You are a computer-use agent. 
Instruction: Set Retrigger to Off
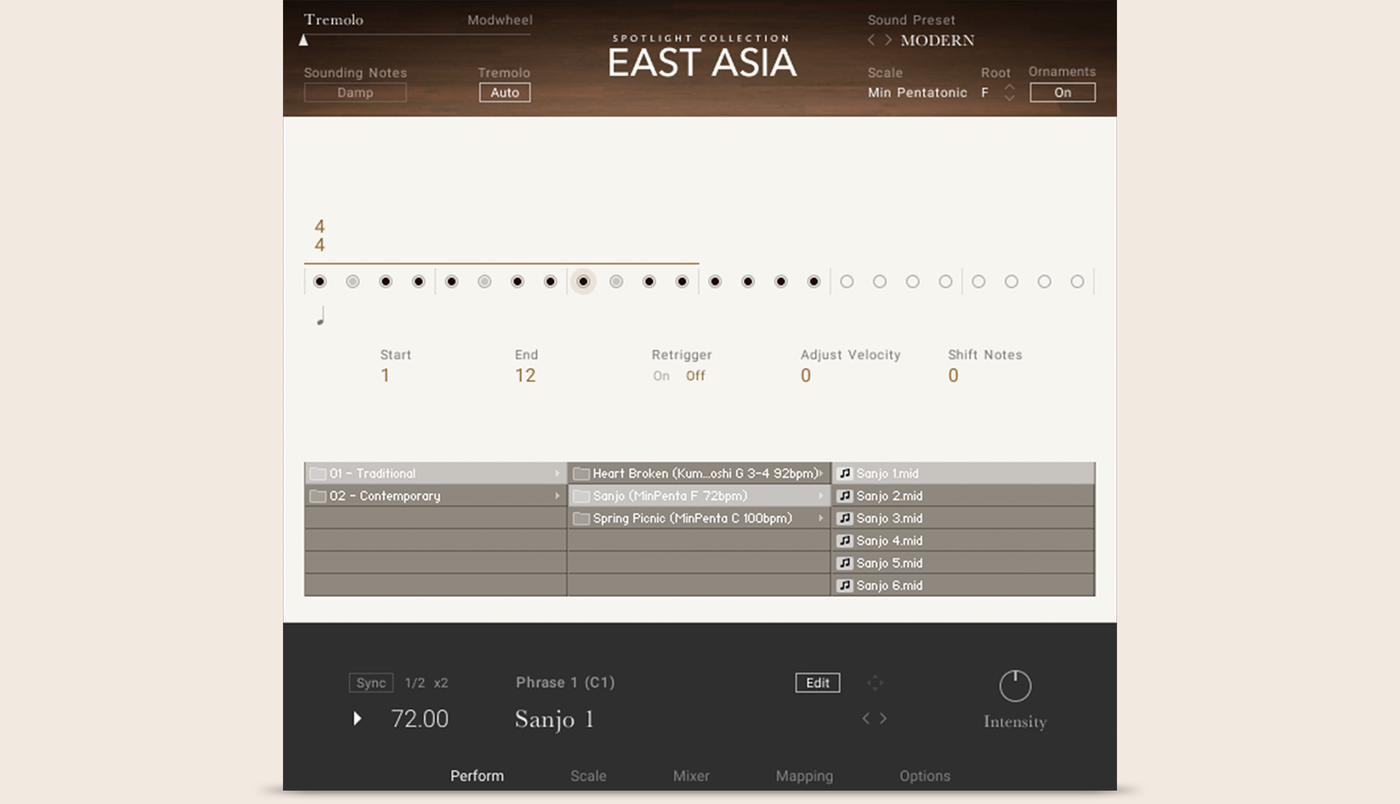pos(695,376)
